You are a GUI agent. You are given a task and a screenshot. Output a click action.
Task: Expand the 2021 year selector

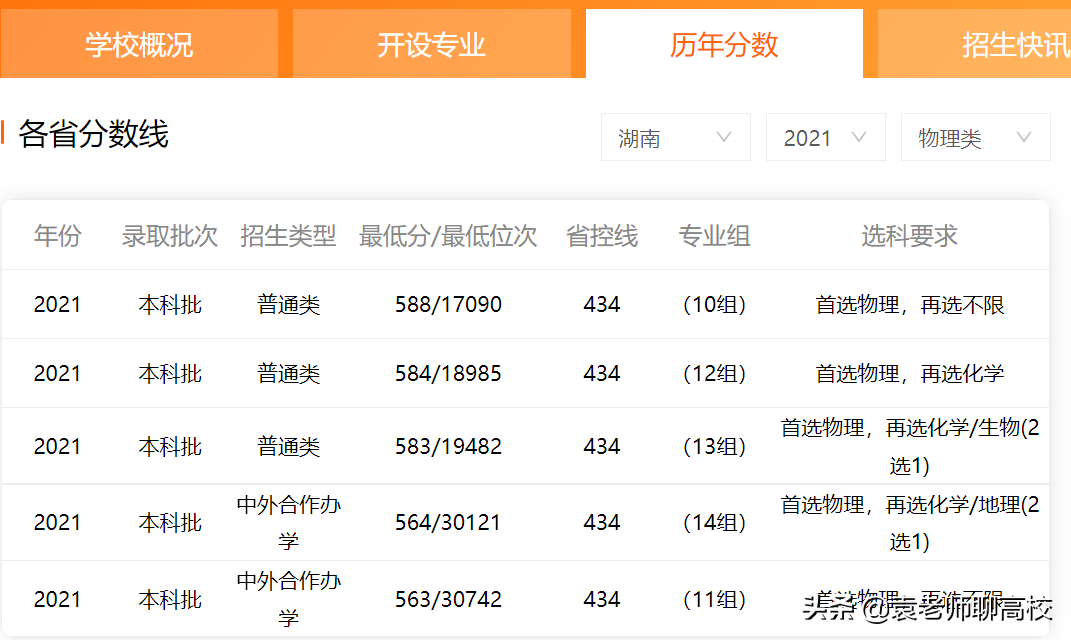[x=825, y=137]
